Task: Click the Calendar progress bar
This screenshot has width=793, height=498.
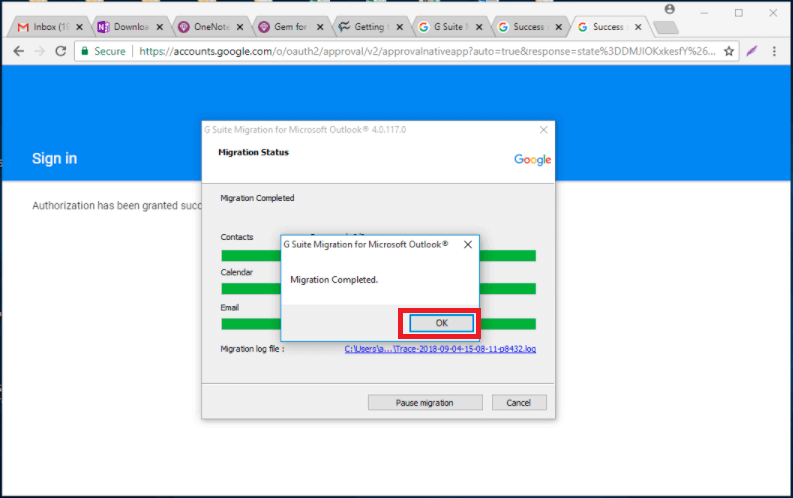Action: [x=378, y=289]
